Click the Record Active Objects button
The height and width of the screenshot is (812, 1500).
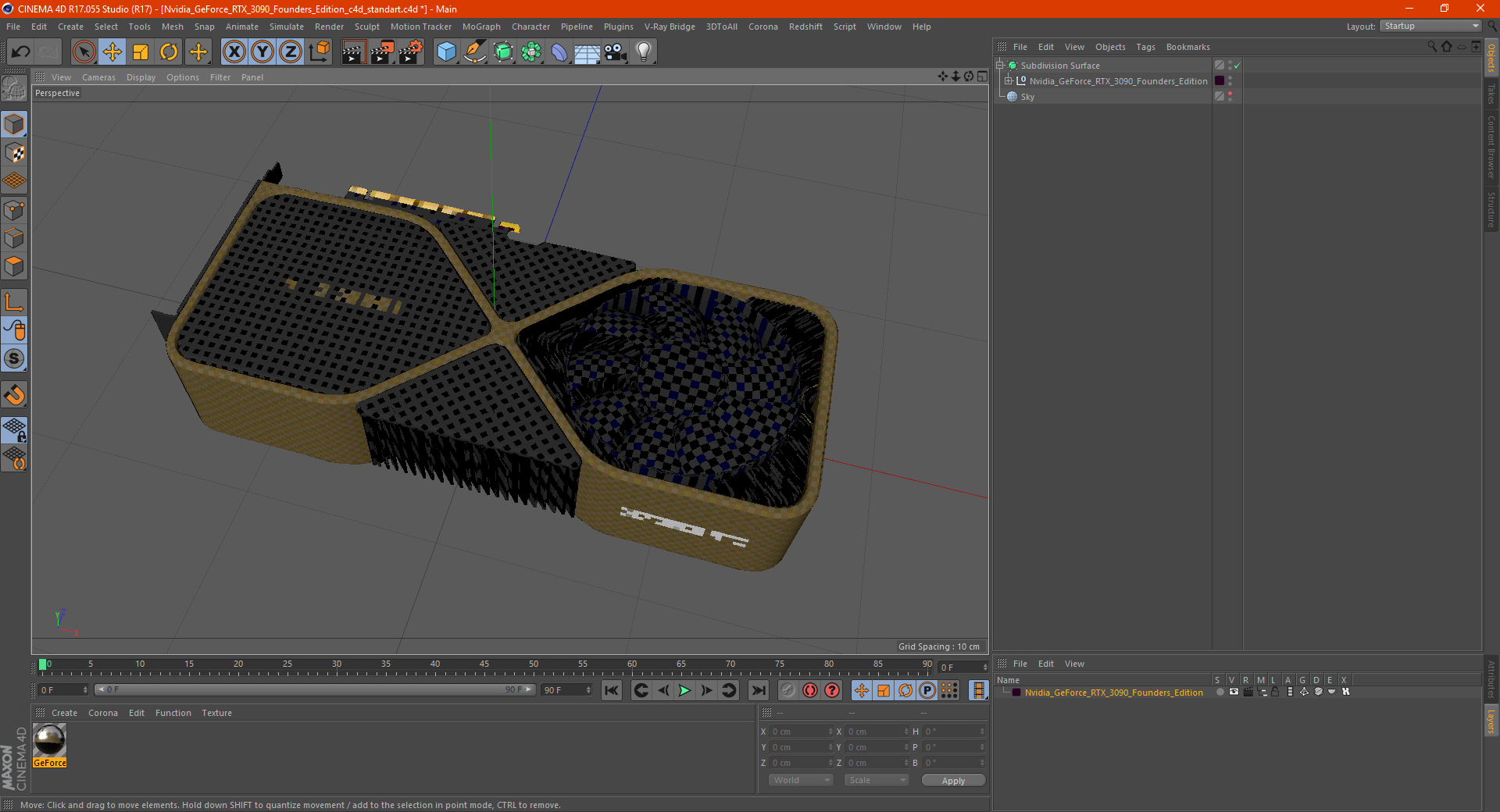[x=788, y=690]
